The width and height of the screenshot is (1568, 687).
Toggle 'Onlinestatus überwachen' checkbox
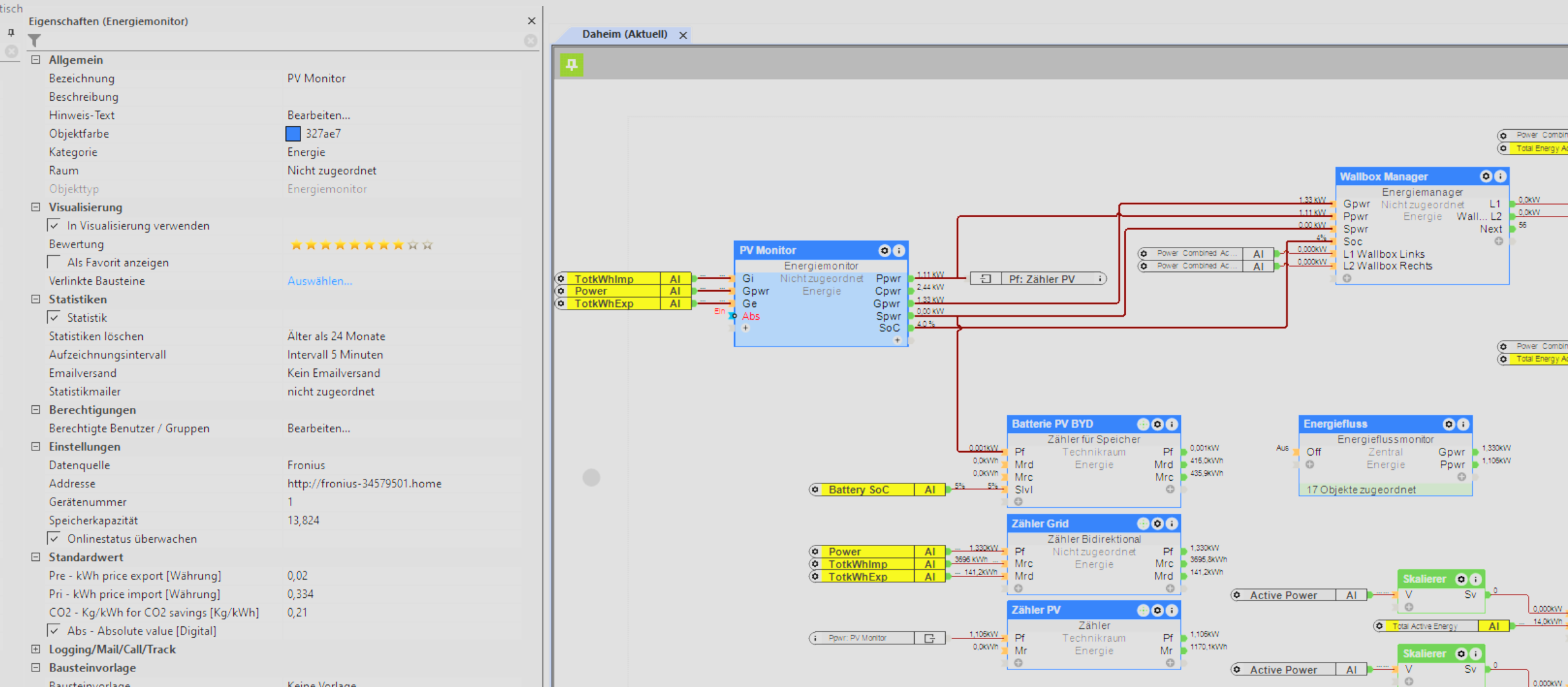tap(54, 538)
